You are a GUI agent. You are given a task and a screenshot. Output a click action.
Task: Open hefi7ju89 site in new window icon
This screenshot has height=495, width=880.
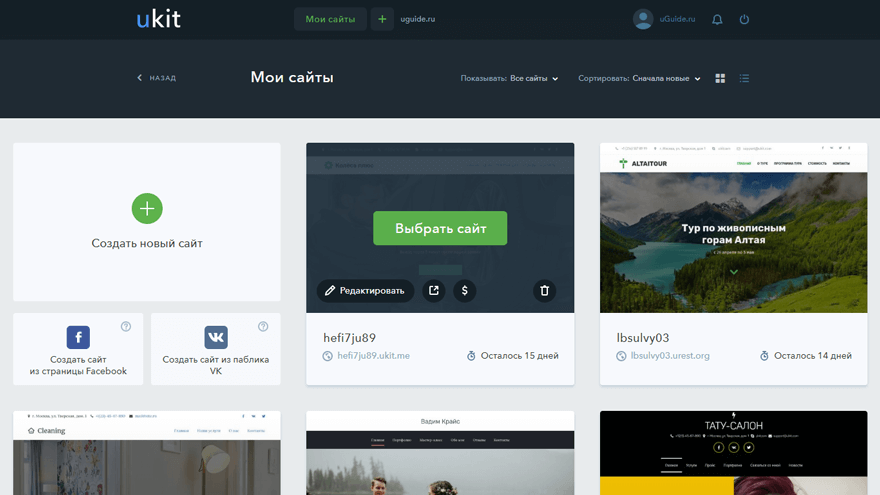434,291
